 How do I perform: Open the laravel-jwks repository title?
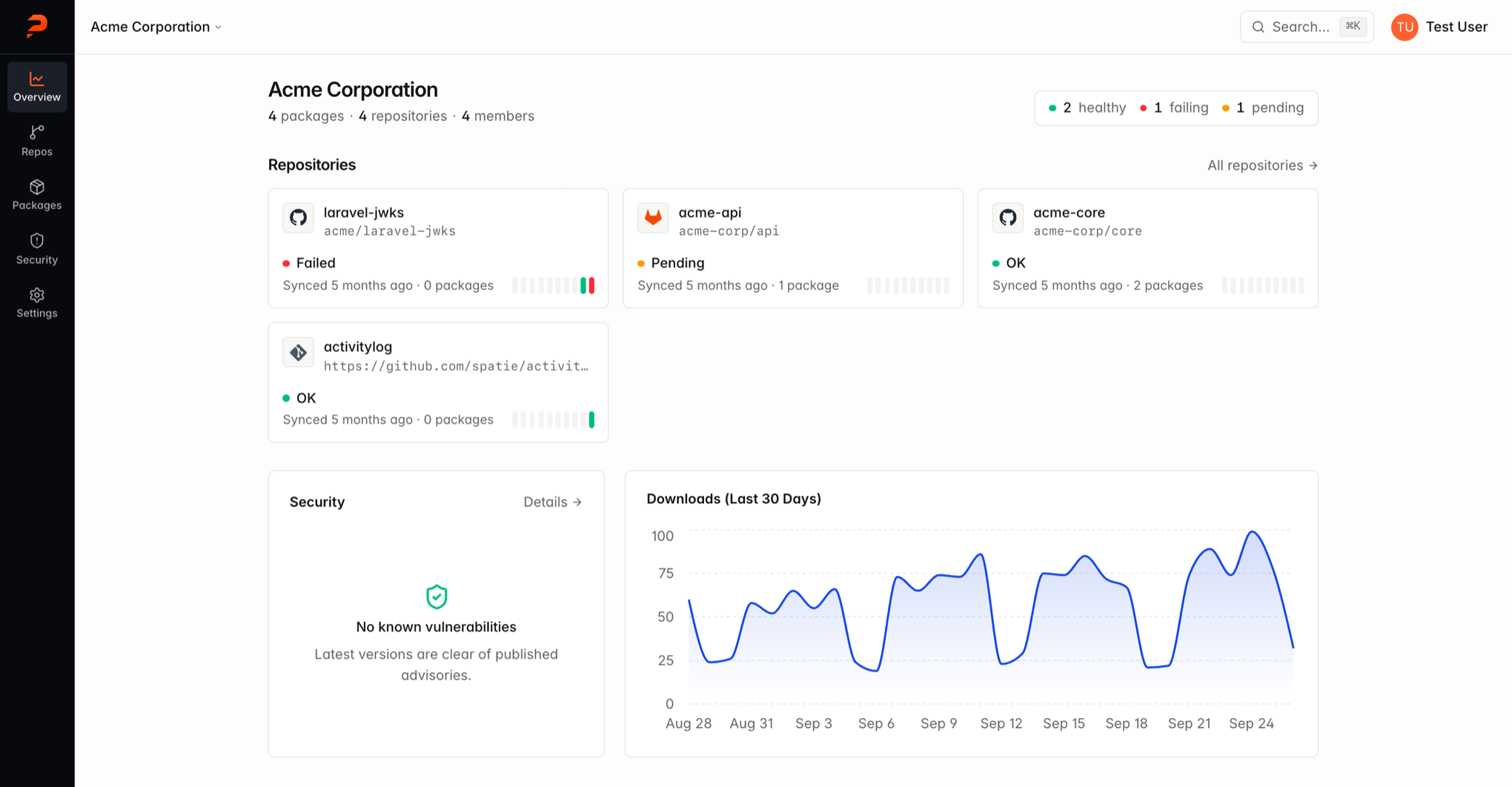(363, 213)
